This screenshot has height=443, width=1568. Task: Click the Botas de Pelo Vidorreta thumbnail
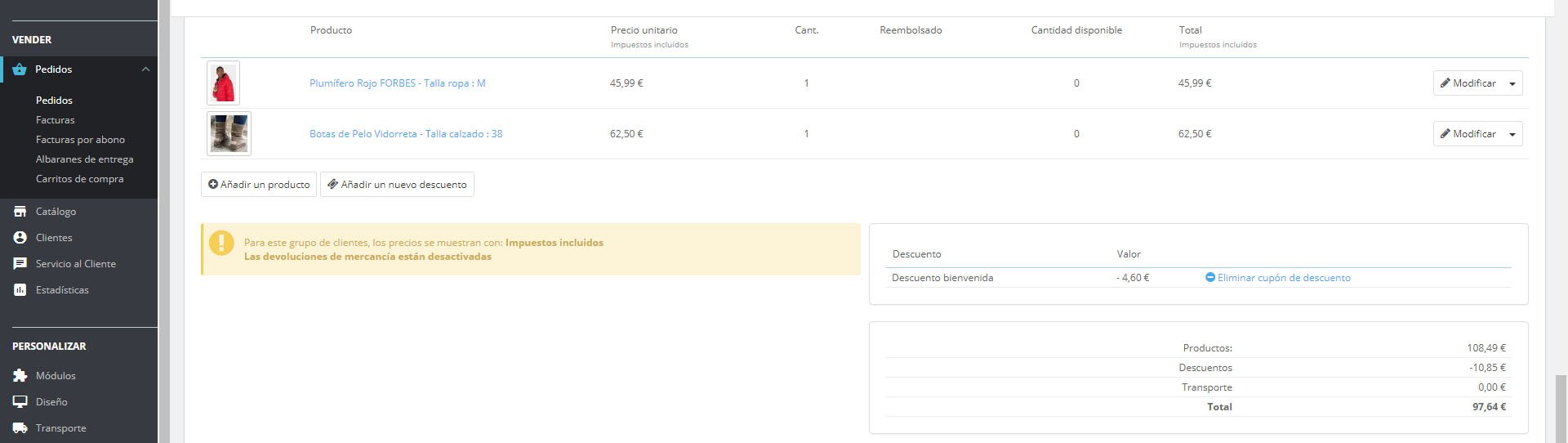[x=229, y=134]
